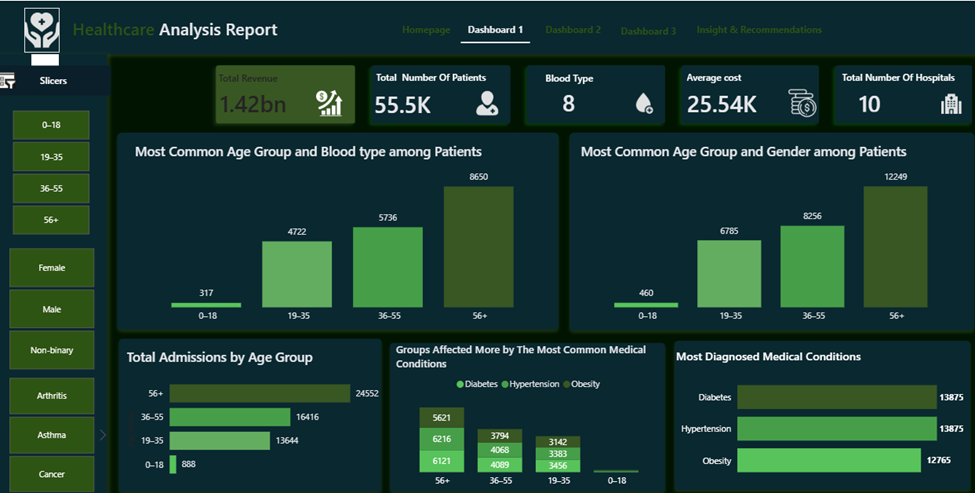
Task: Click the Total Number Of Hospitals value 10
Action: pyautogui.click(x=869, y=104)
